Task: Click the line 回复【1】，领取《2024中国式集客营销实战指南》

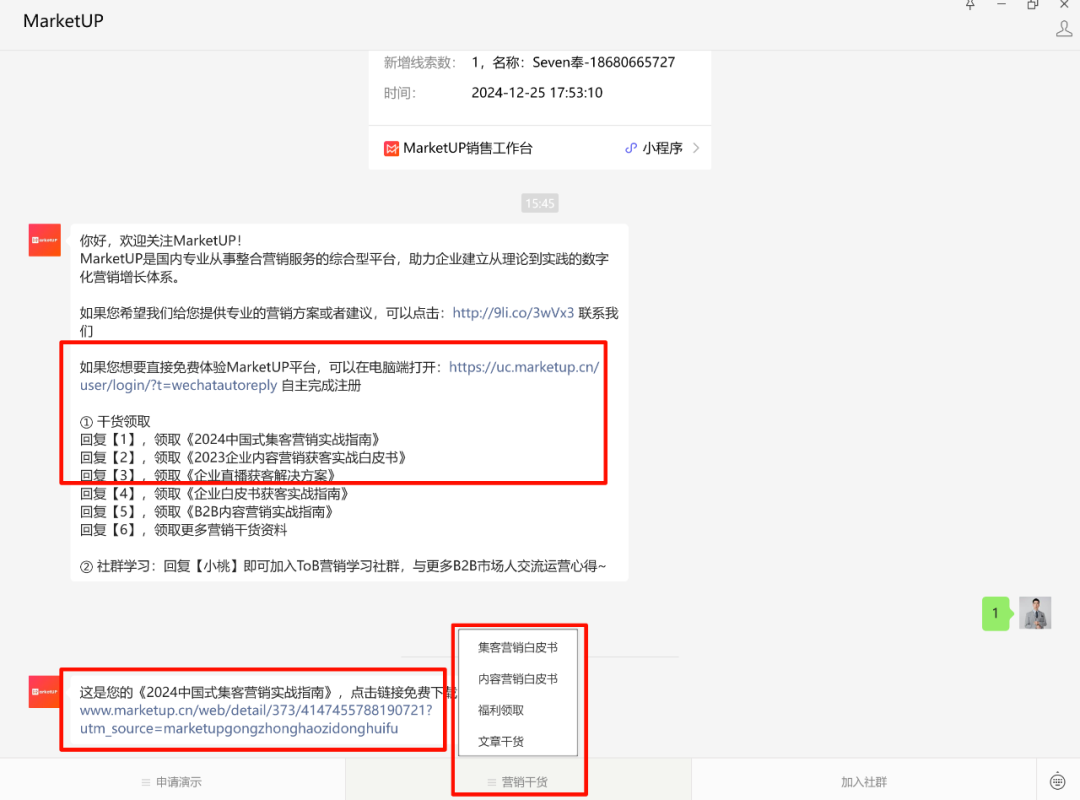Action: click(x=230, y=440)
